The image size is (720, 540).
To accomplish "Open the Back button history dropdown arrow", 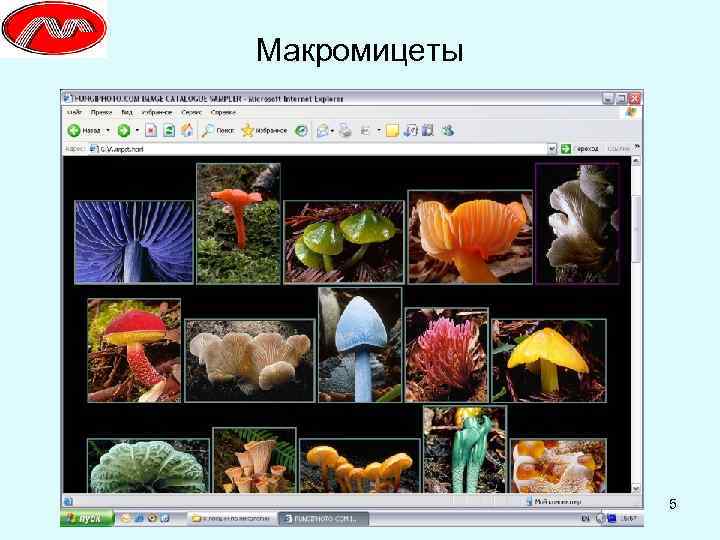I will click(108, 130).
